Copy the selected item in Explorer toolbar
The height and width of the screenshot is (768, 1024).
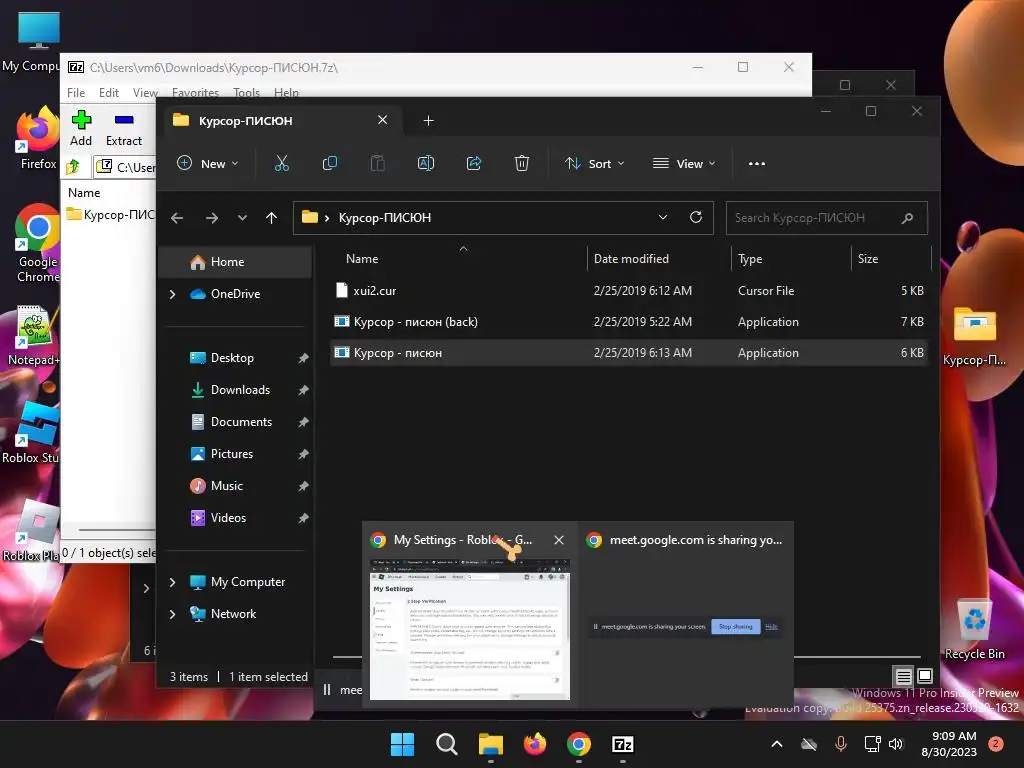click(x=330, y=163)
